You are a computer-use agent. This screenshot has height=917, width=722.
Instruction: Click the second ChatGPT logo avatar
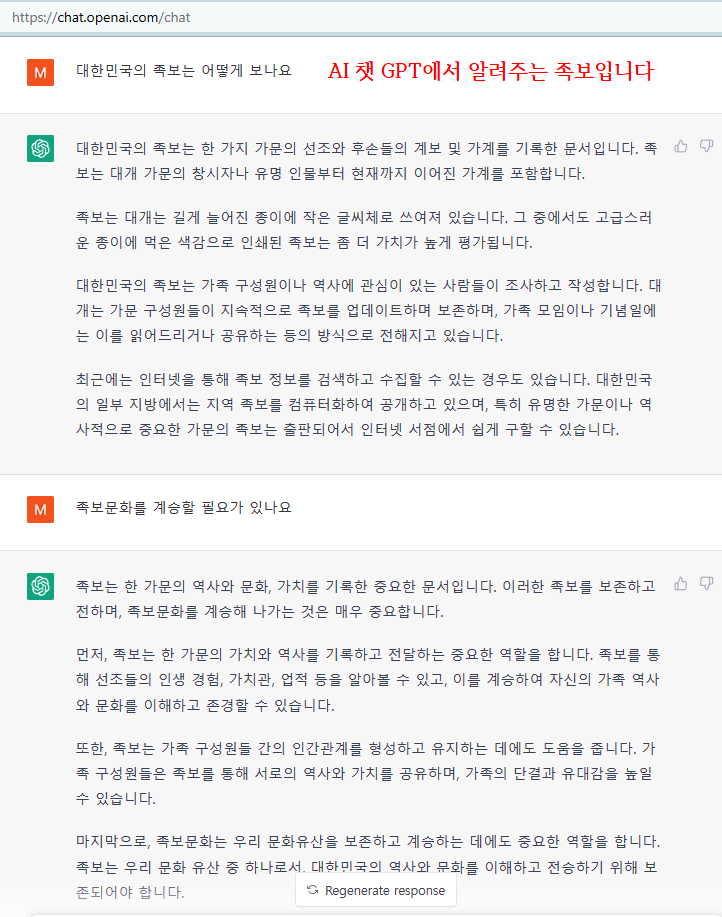[x=40, y=586]
